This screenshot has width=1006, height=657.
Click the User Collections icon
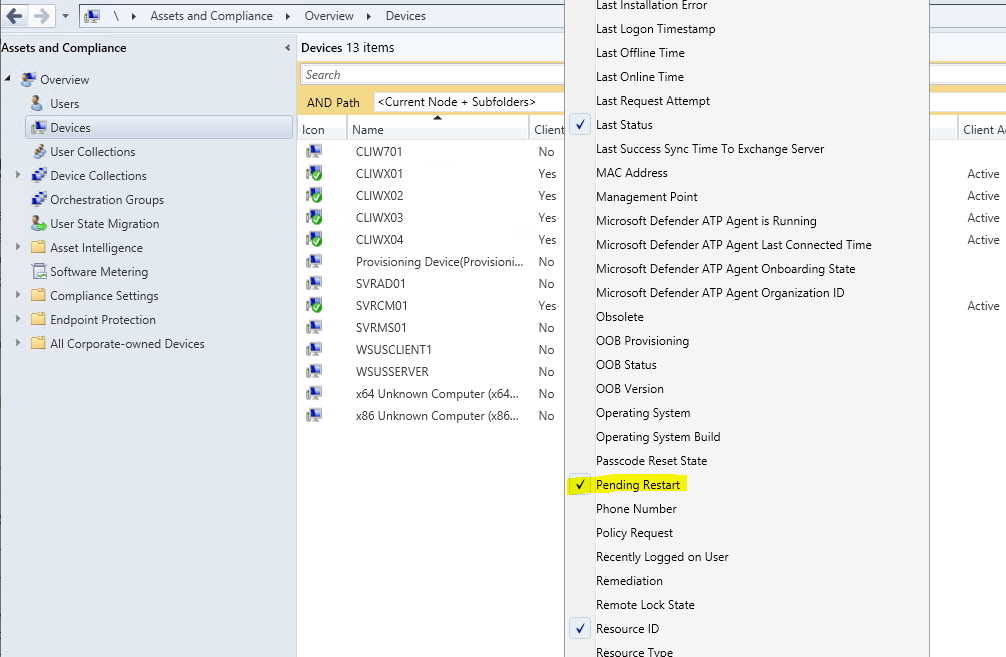pos(39,151)
